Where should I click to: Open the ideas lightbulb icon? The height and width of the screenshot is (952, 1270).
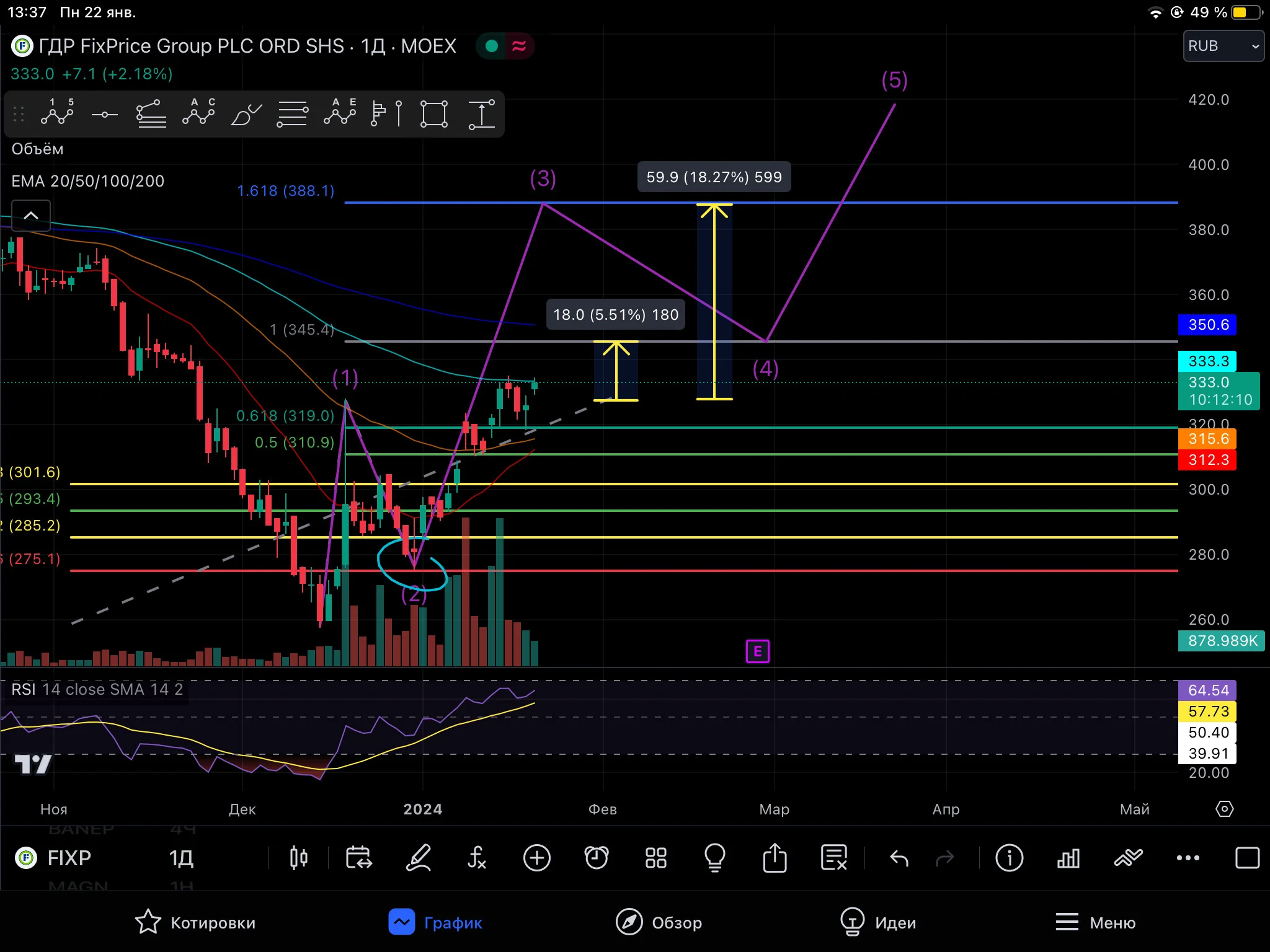pyautogui.click(x=715, y=858)
